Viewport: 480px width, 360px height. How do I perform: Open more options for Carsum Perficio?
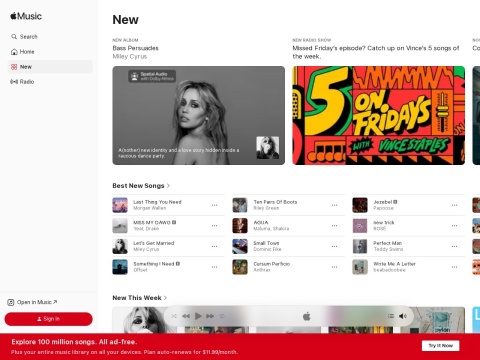pyautogui.click(x=334, y=267)
